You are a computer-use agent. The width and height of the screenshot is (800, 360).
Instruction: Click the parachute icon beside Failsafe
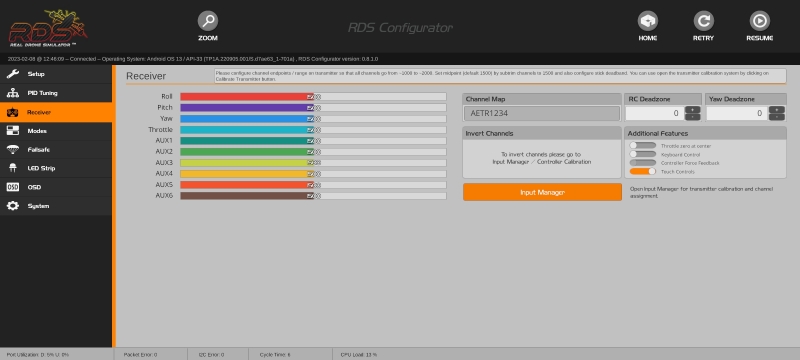13,149
